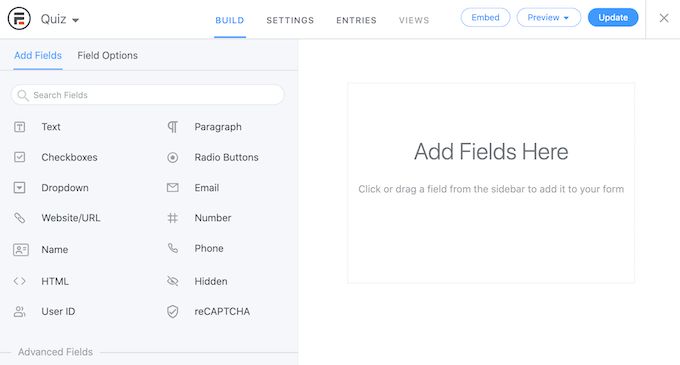This screenshot has width=680, height=365.
Task: Add the Dropdown field type
Action: pos(65,188)
